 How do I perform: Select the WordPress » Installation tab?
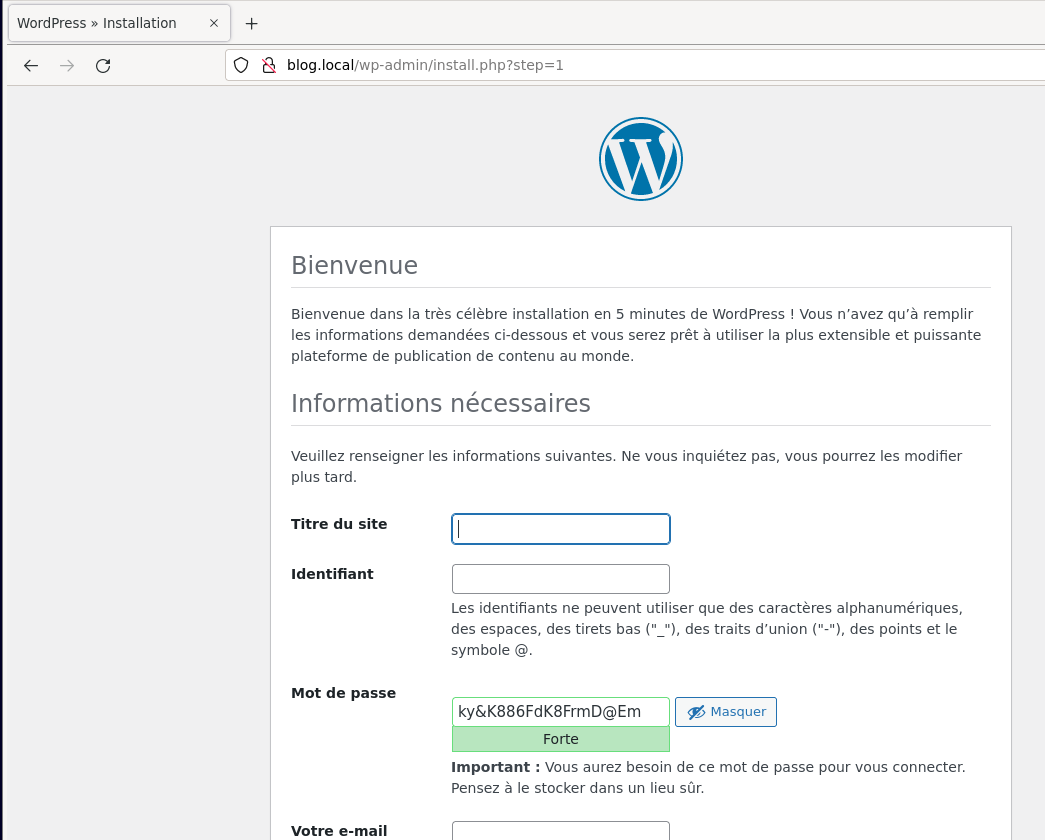[x=100, y=23]
